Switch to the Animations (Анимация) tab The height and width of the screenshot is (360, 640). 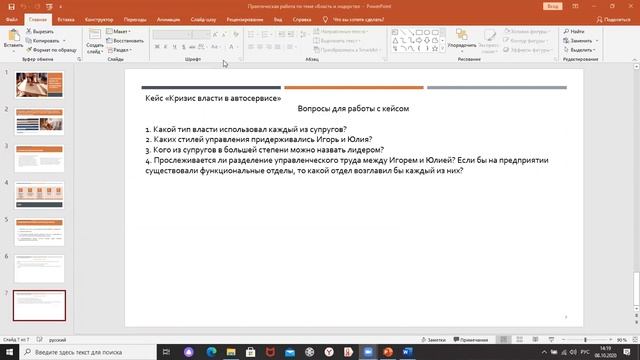[168, 20]
